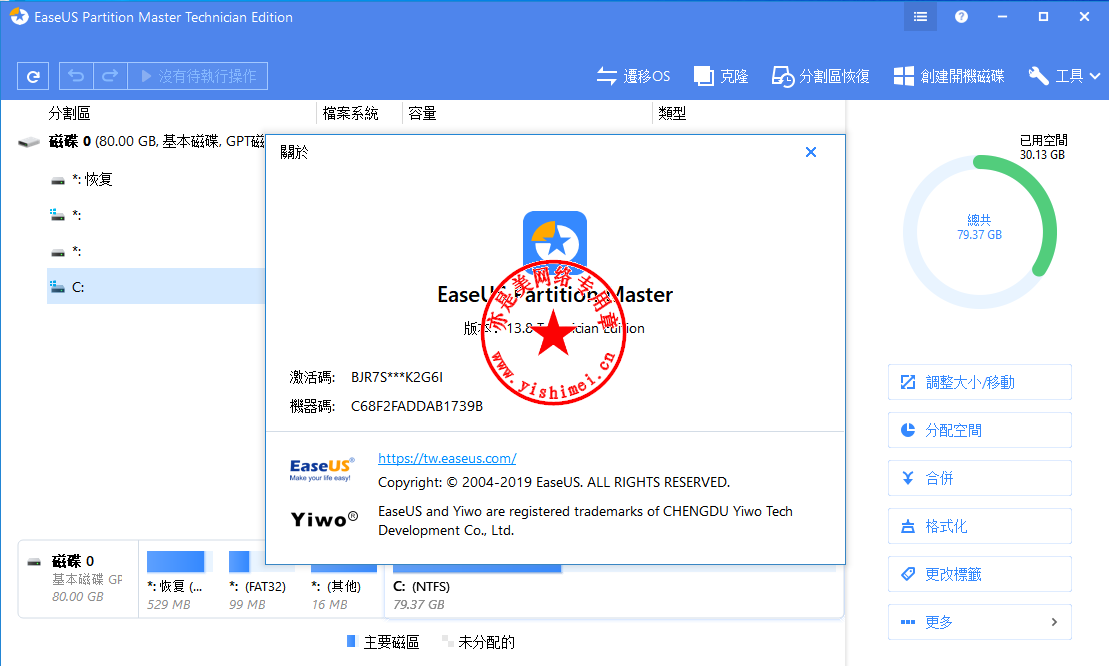The height and width of the screenshot is (666, 1109).
Task: Select the 恢復 529 MB partition block
Action: tap(180, 581)
